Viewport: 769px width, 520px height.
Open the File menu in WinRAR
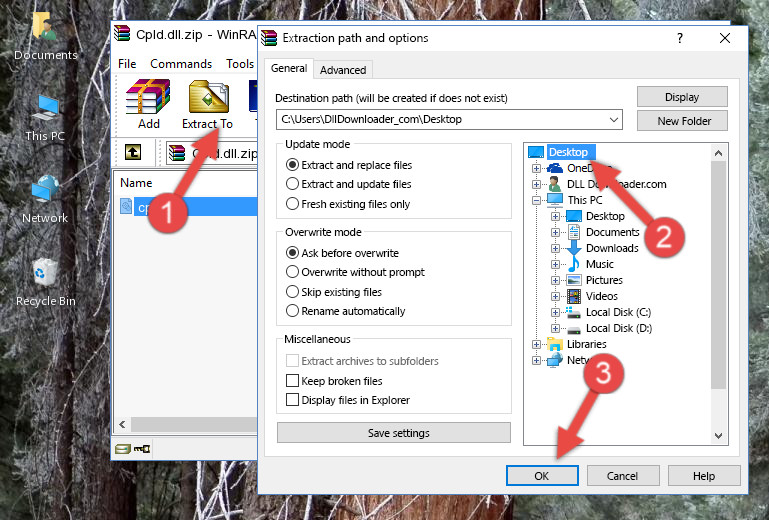[127, 64]
